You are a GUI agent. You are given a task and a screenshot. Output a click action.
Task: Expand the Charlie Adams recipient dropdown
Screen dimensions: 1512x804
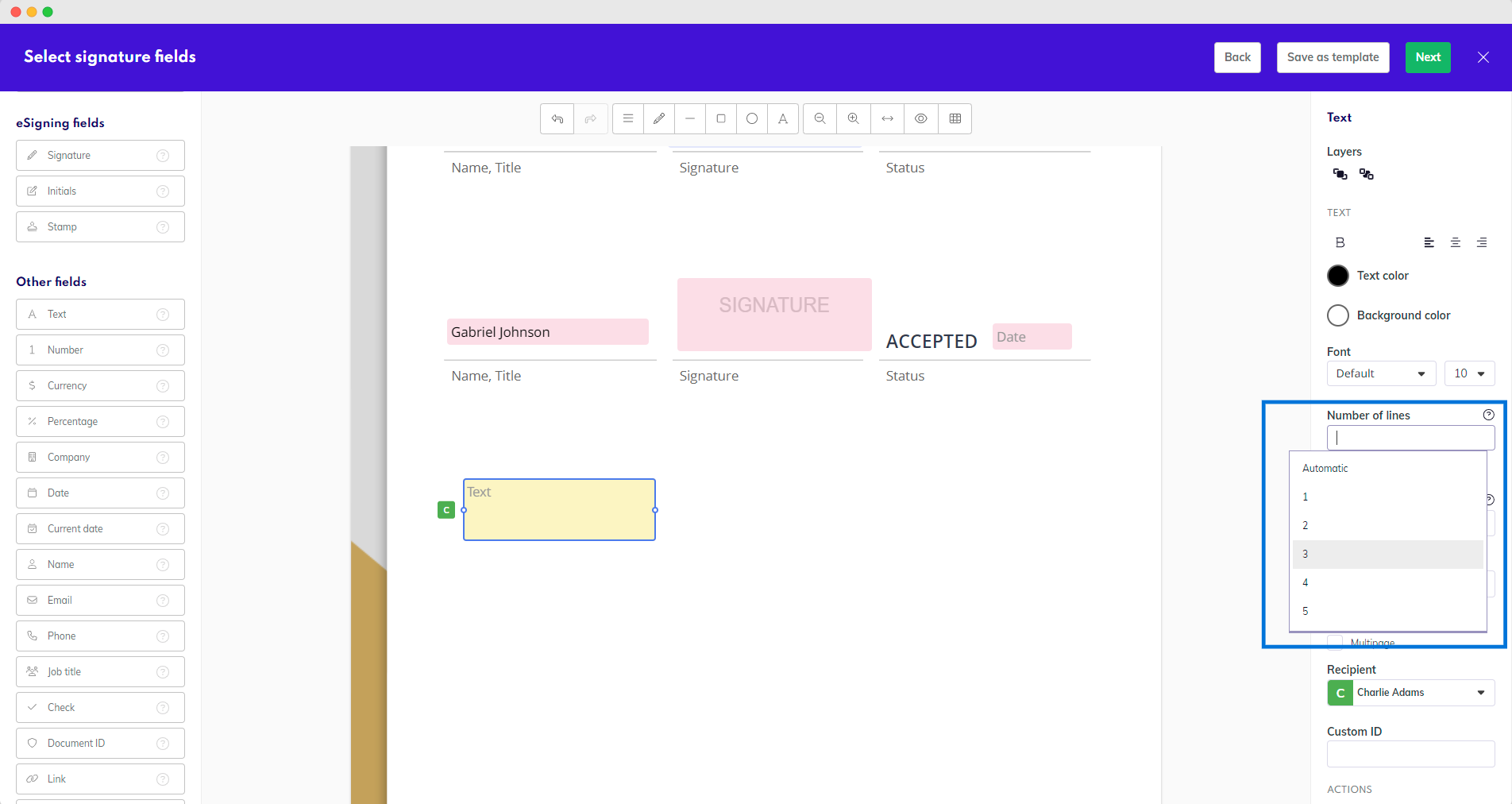pos(1411,693)
